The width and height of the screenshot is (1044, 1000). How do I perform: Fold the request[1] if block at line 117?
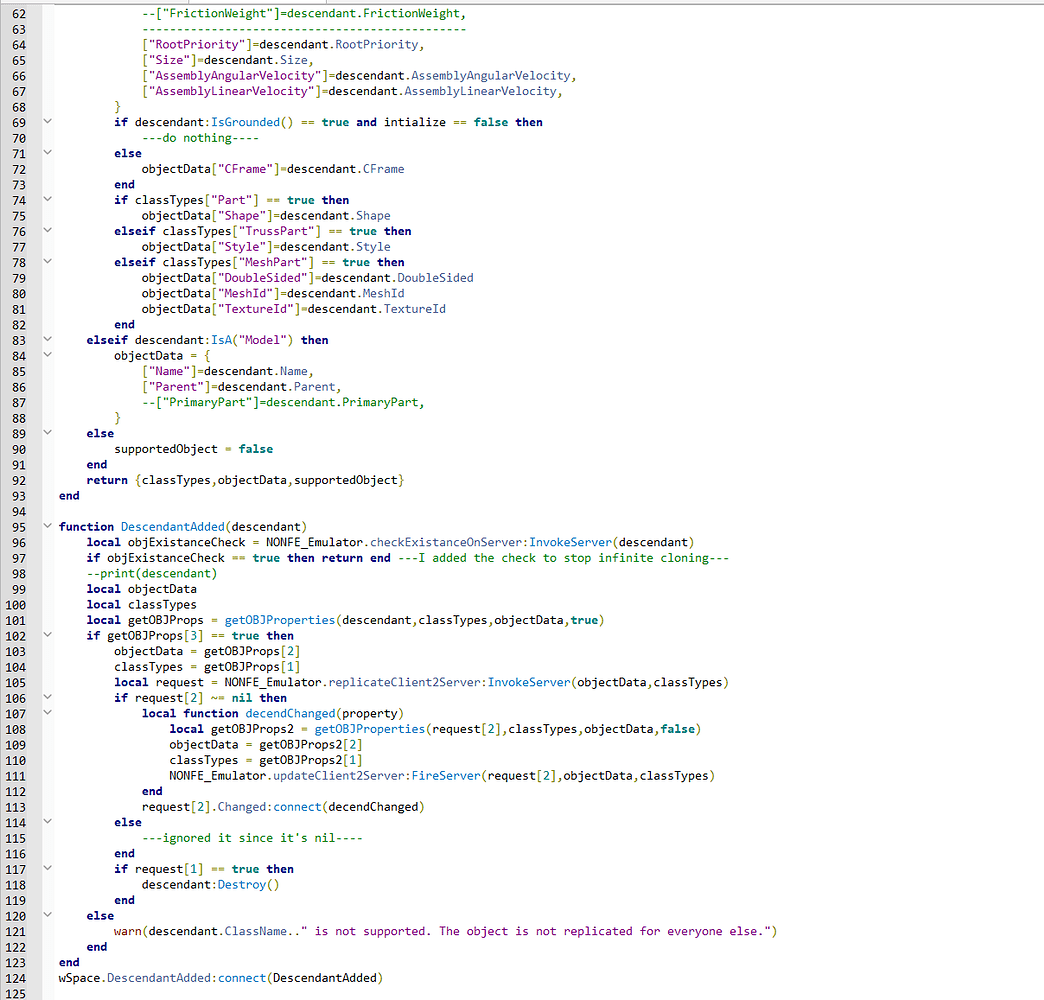point(47,868)
